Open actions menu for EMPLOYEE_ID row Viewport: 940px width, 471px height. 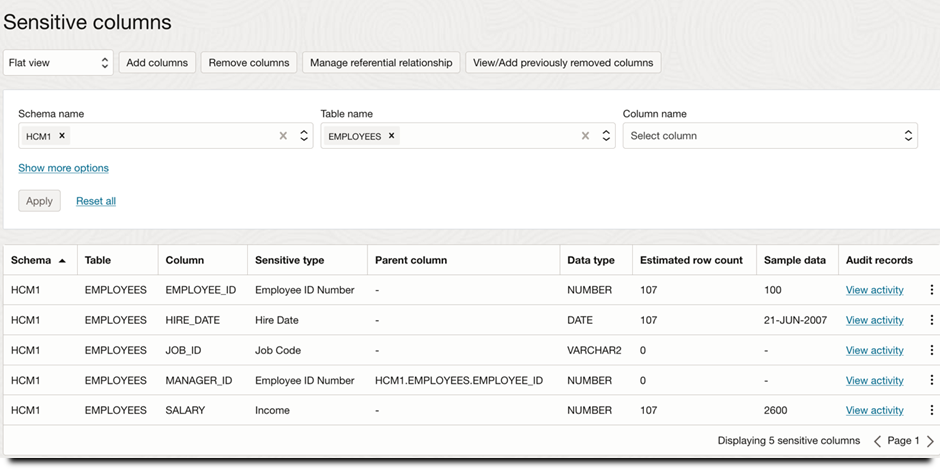(x=931, y=290)
